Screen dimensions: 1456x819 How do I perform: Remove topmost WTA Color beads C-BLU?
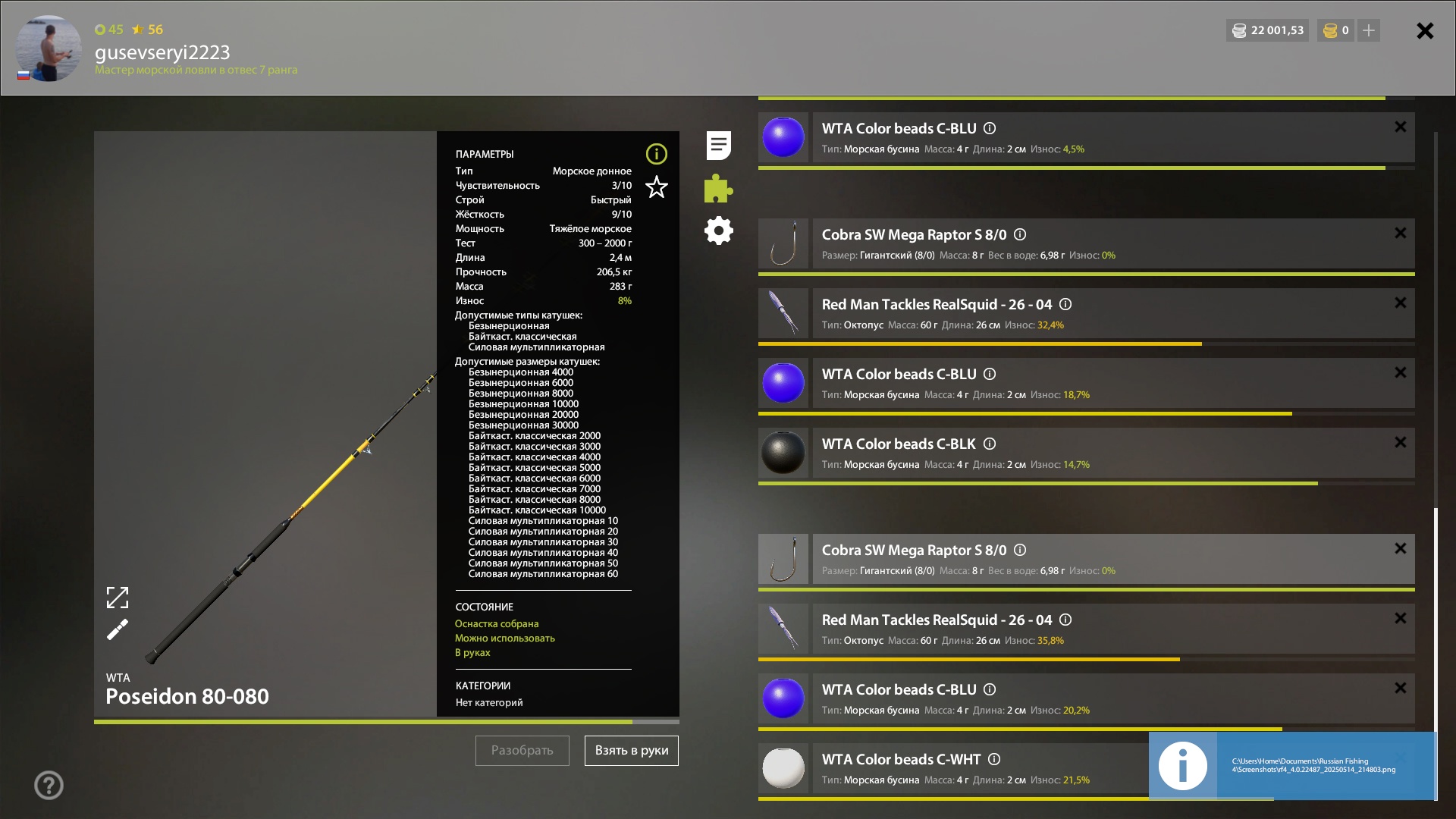click(1400, 127)
